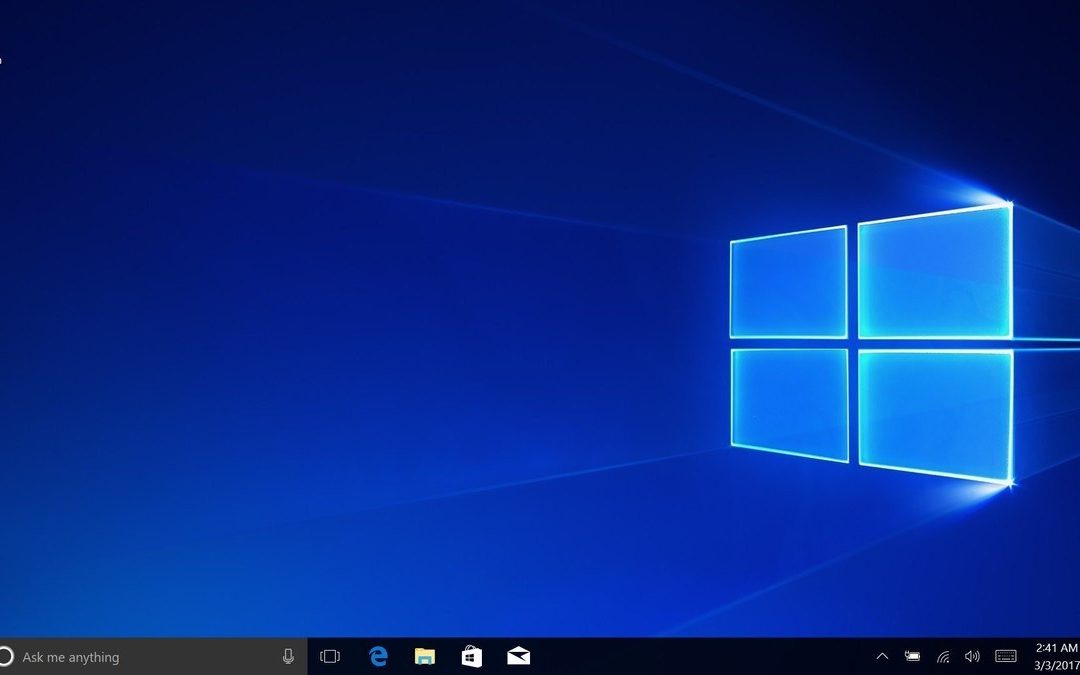This screenshot has width=1080, height=675.
Task: Open Microsoft Edge from the taskbar
Action: tap(378, 656)
